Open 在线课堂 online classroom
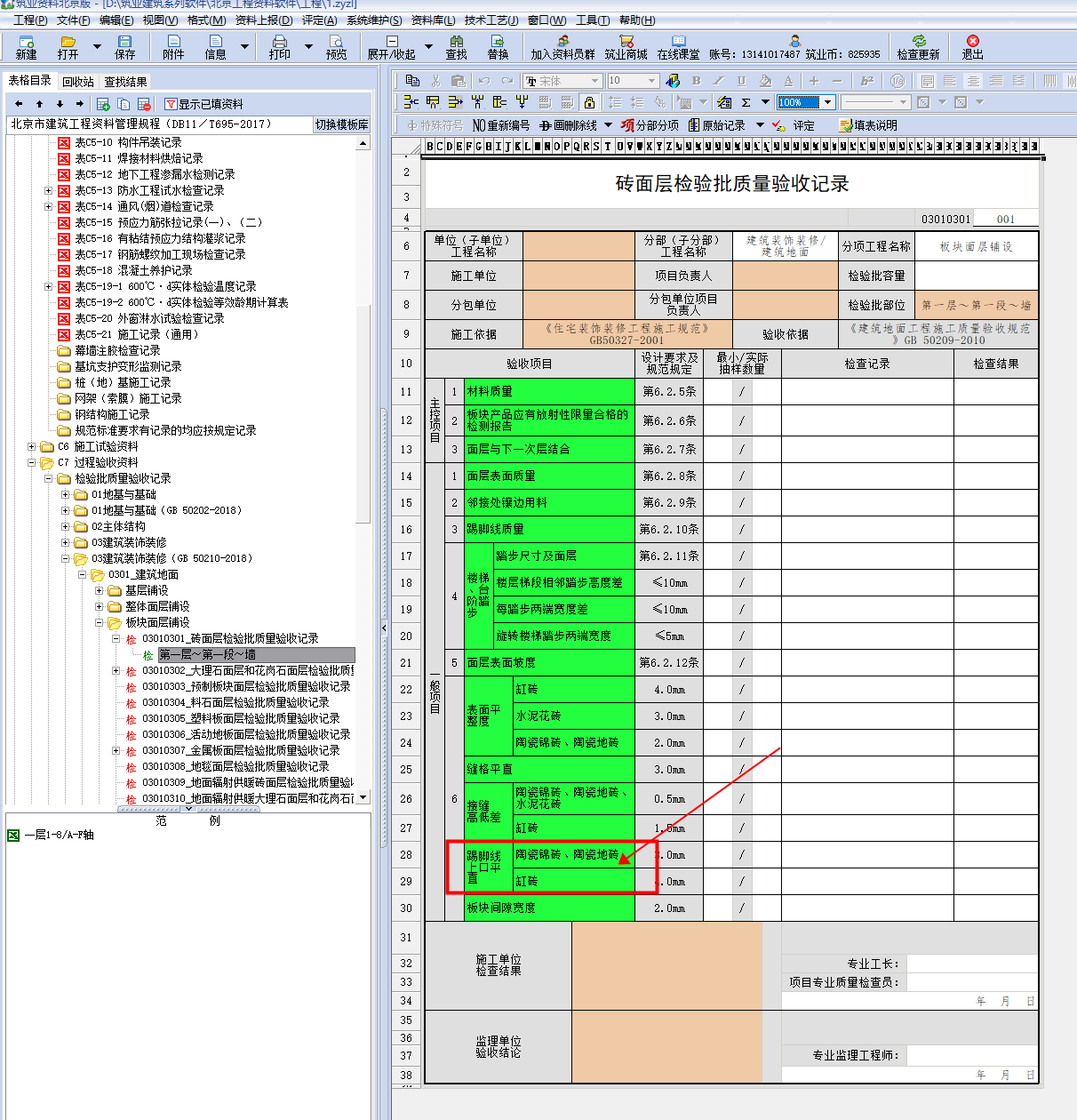The width and height of the screenshot is (1077, 1120). pyautogui.click(x=678, y=47)
